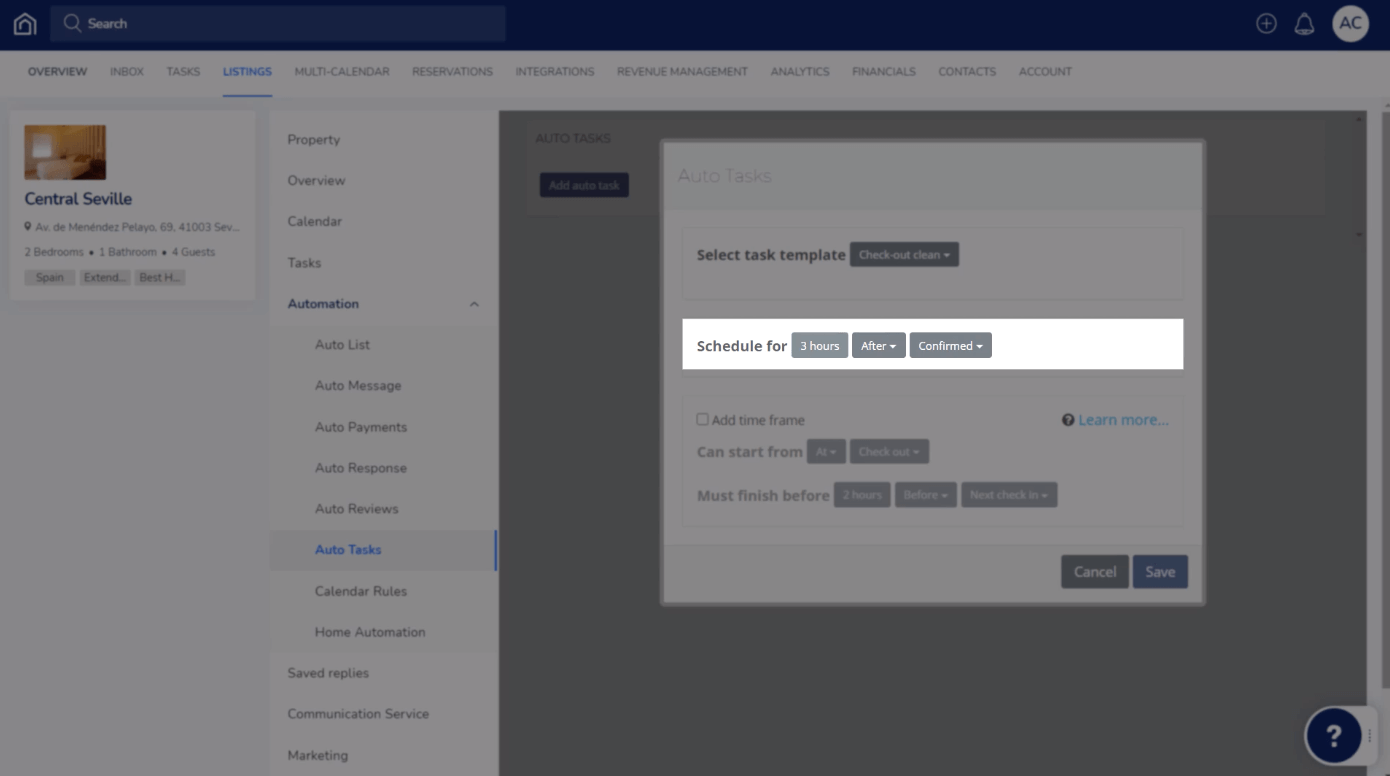Switch to the RESERVATIONS tab
1390x776 pixels.
point(452,71)
